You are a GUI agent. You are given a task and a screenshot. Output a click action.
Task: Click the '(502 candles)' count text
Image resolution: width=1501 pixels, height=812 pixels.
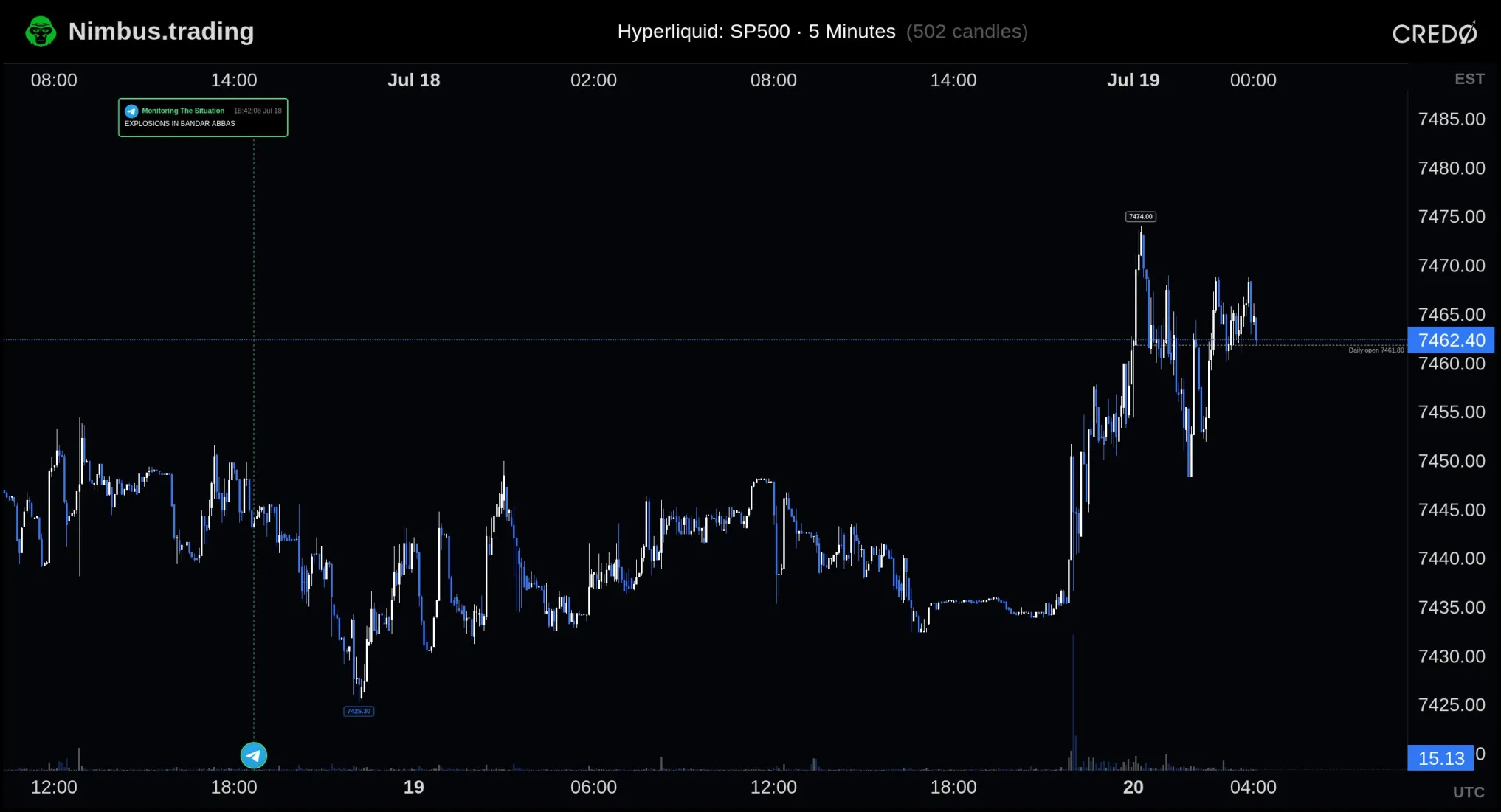[967, 31]
